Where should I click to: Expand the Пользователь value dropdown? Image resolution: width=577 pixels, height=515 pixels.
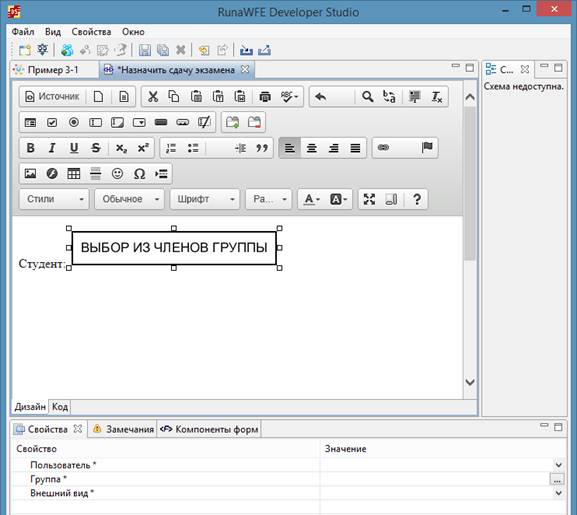[558, 465]
